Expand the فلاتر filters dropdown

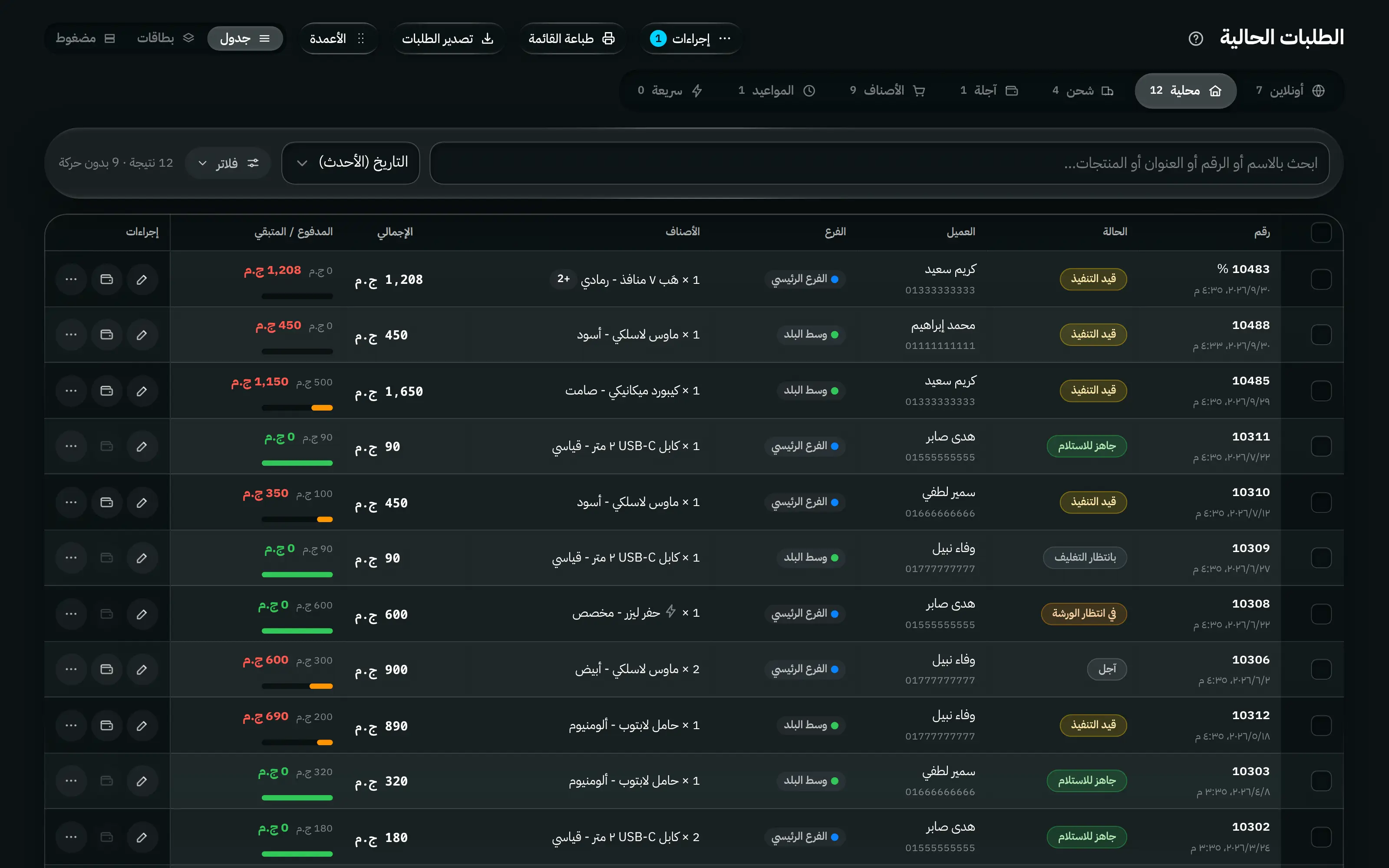(228, 163)
